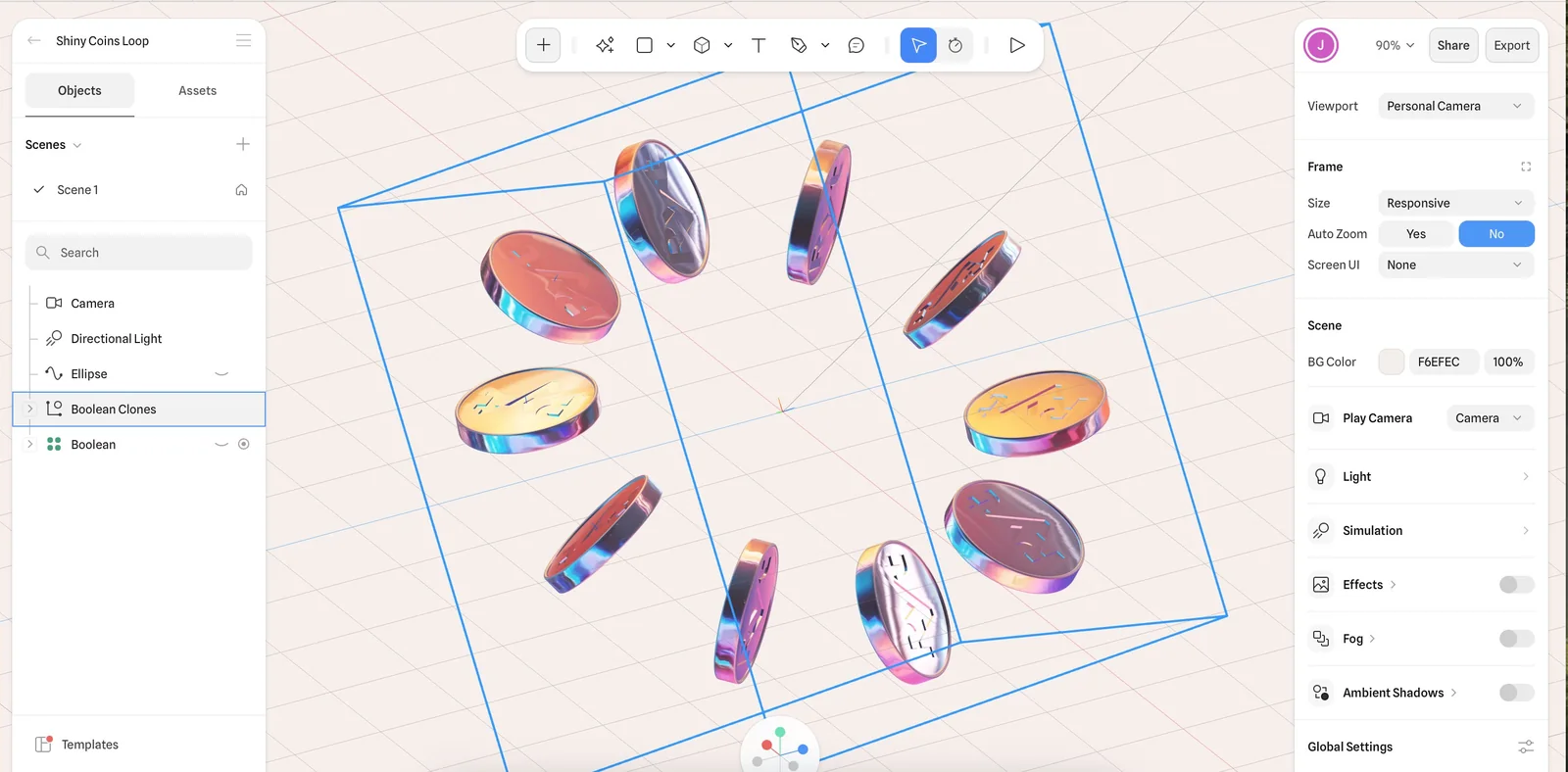Toggle visibility of Boolean layer
The image size is (1568, 772).
[x=221, y=444]
